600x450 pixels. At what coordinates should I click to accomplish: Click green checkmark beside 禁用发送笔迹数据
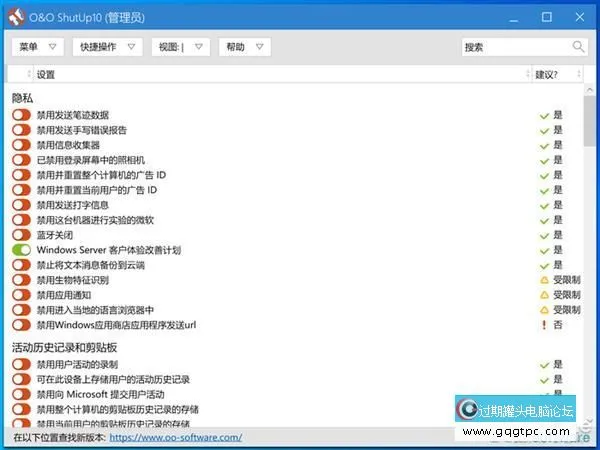pos(544,116)
